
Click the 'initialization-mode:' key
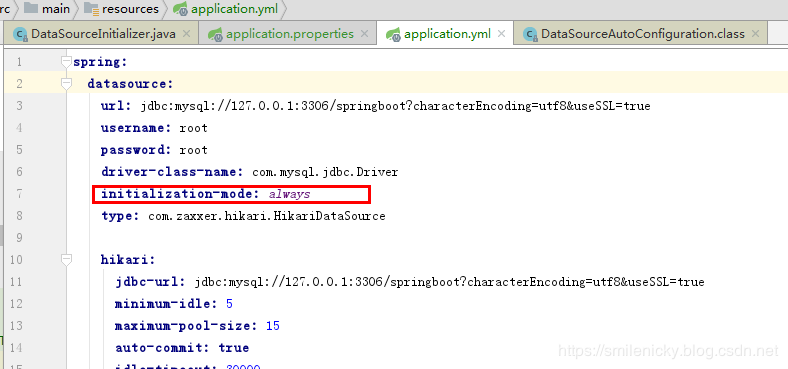point(180,194)
